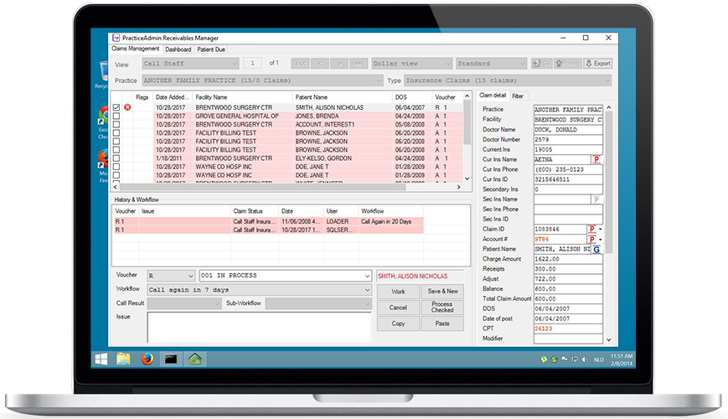Go to previous page with the < arrow
Screen dimensions: 728x419
tap(320, 64)
